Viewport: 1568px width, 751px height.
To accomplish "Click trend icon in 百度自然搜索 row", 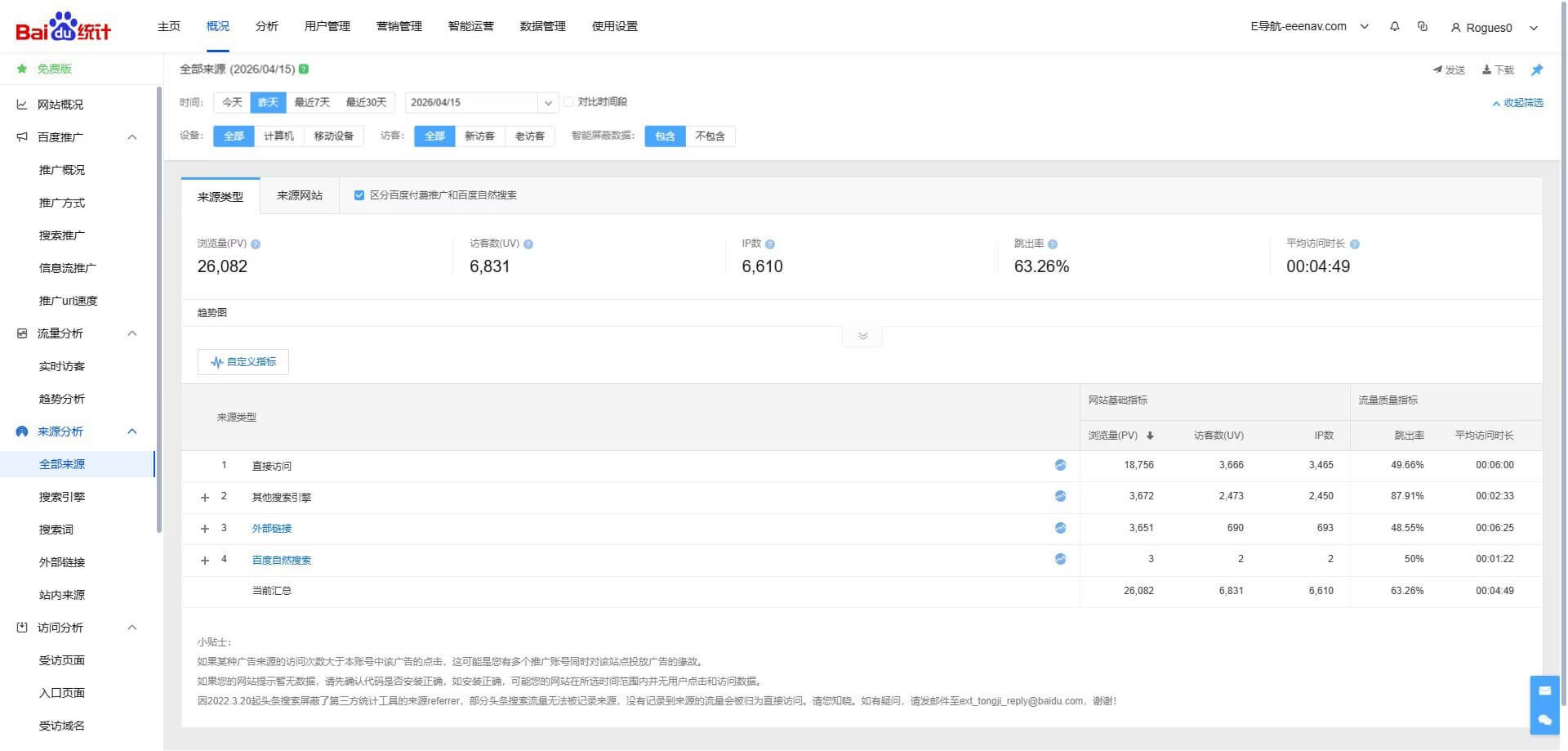I will pyautogui.click(x=1060, y=559).
